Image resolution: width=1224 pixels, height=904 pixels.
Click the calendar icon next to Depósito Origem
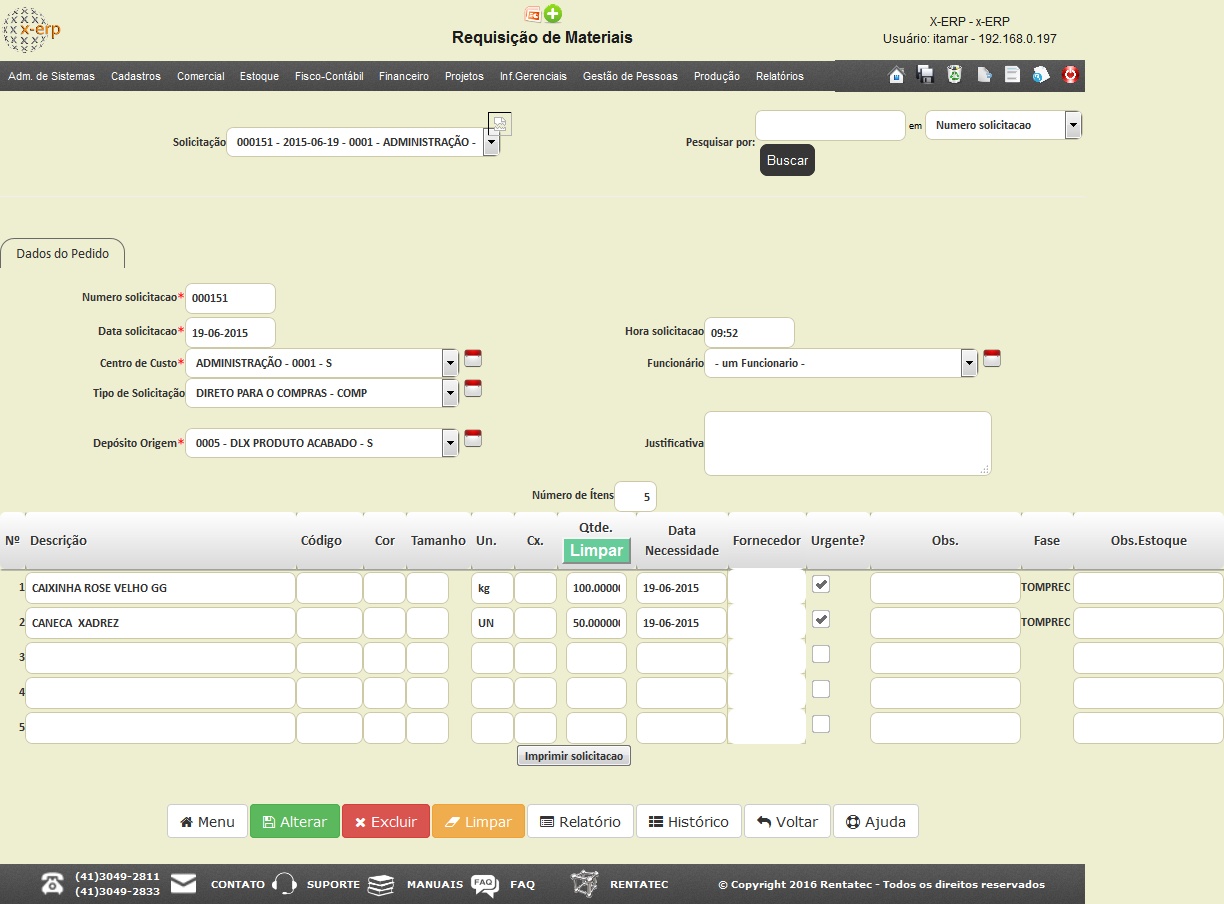pyautogui.click(x=473, y=437)
